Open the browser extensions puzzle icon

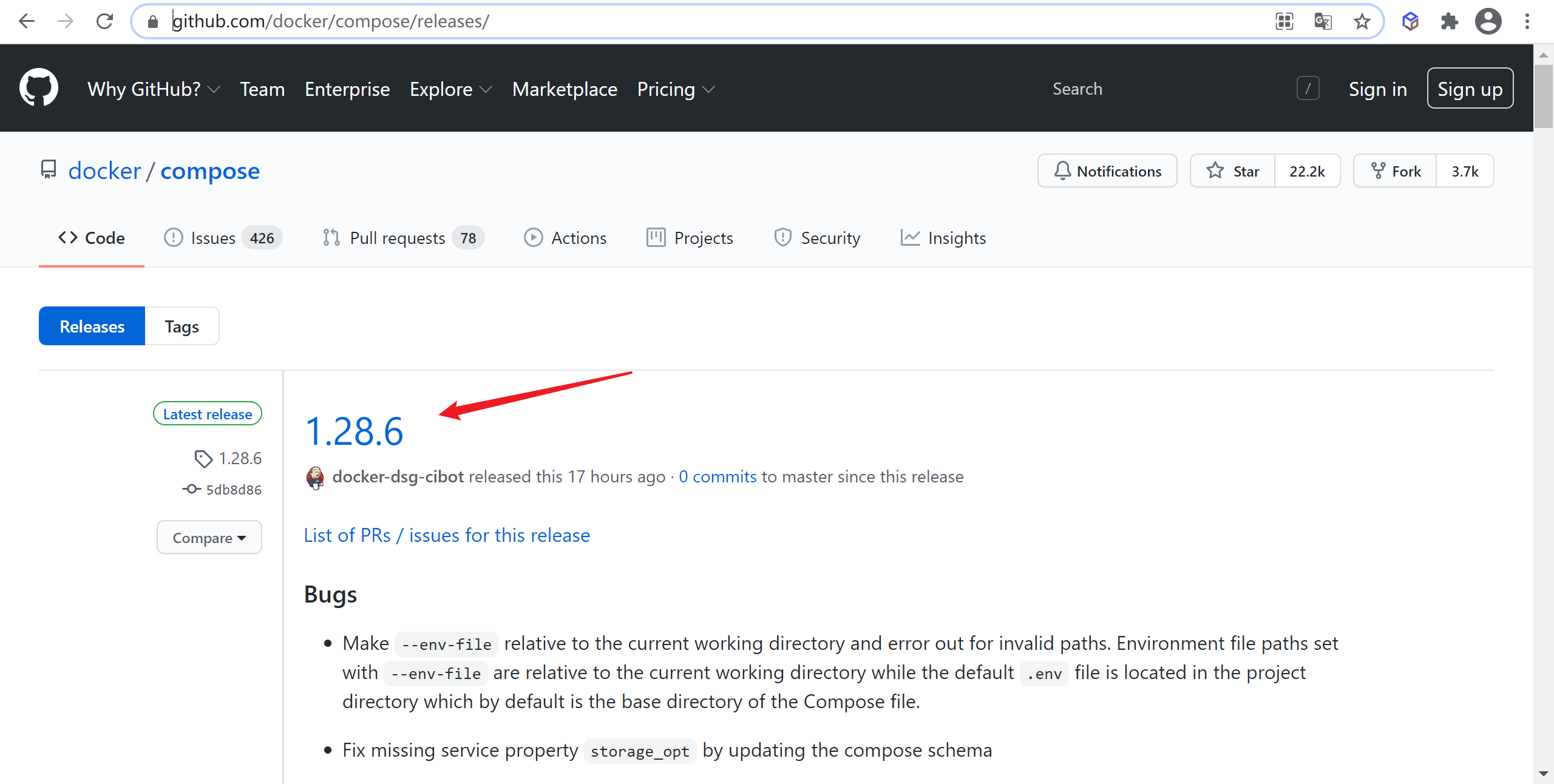pos(1449,21)
